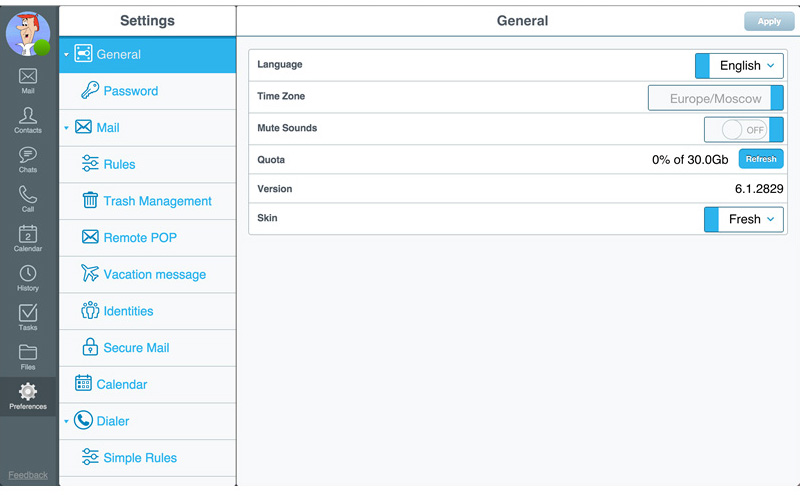Open the Language dropdown
Viewport: 800px width, 495px height.
740,66
